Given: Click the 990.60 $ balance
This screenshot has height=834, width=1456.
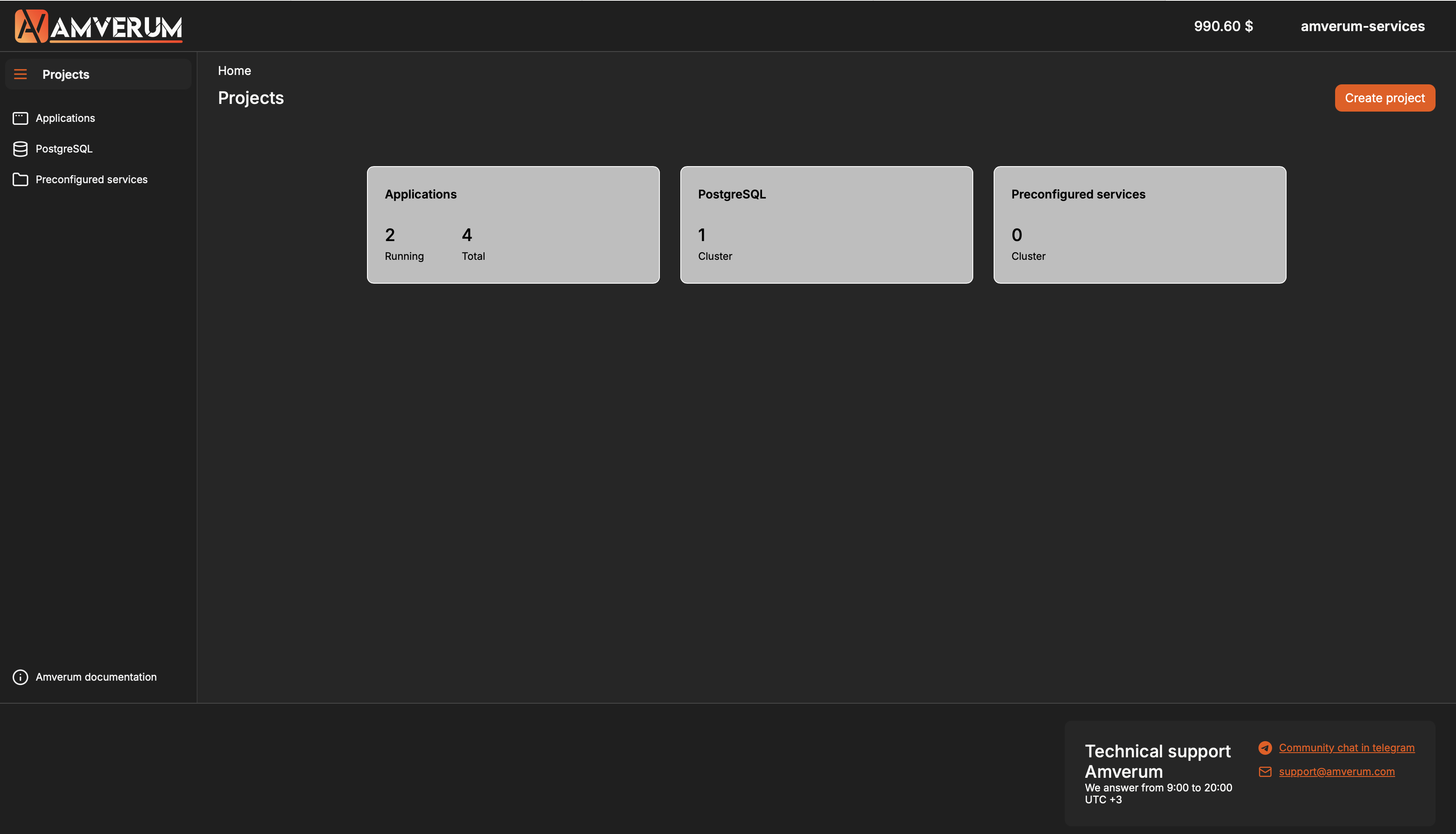Looking at the screenshot, I should point(1223,26).
